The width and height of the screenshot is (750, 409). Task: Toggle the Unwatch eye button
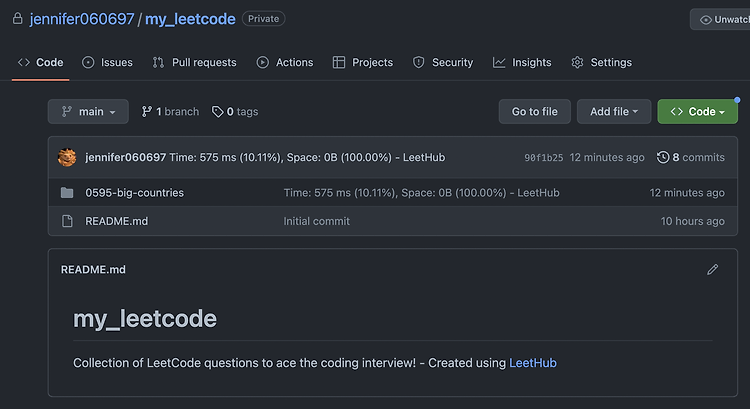point(720,20)
